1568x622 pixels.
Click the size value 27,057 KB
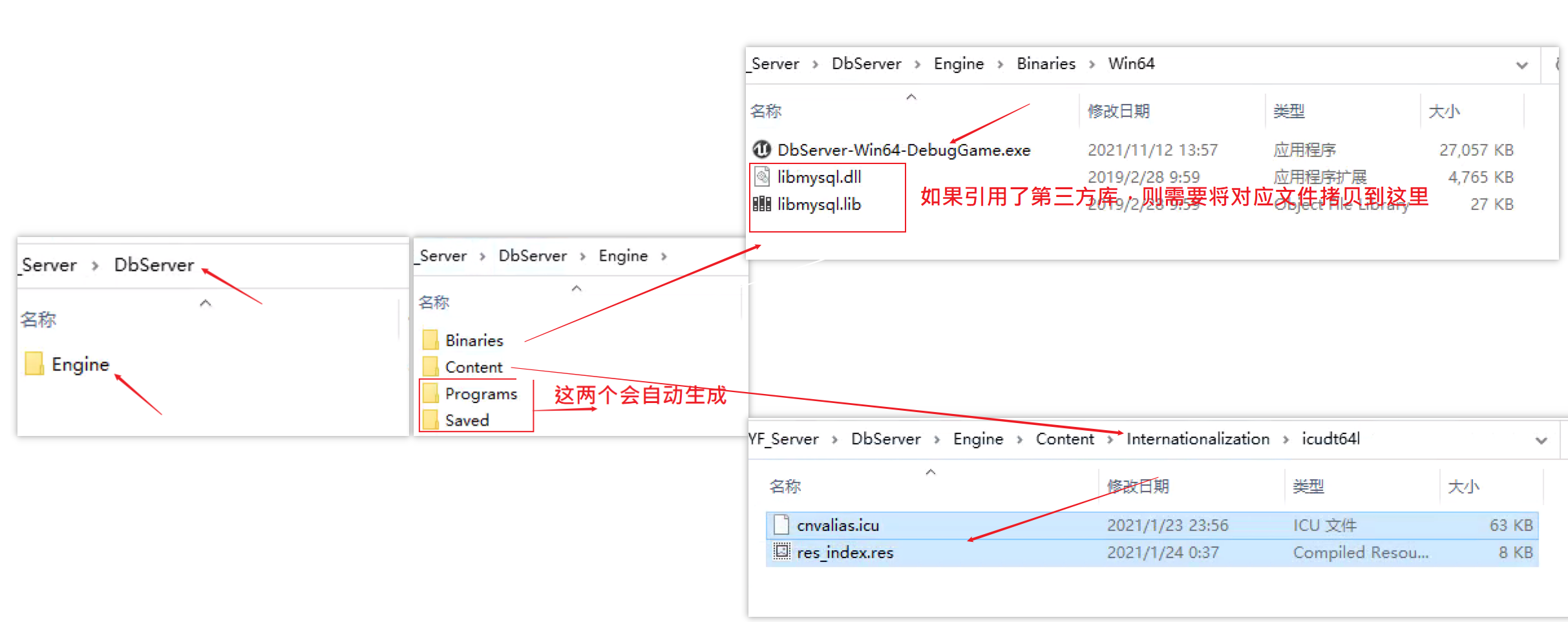[x=1476, y=150]
